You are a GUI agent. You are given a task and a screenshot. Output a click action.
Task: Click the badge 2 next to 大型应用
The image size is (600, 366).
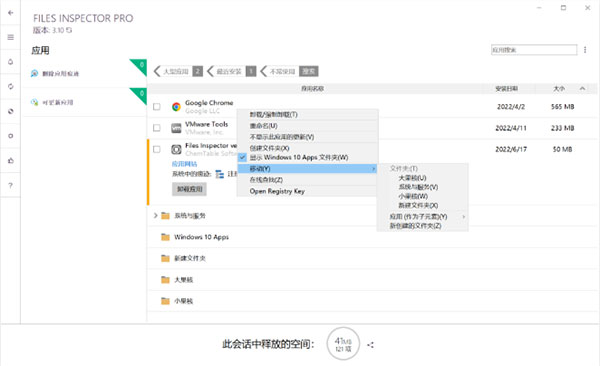[197, 71]
